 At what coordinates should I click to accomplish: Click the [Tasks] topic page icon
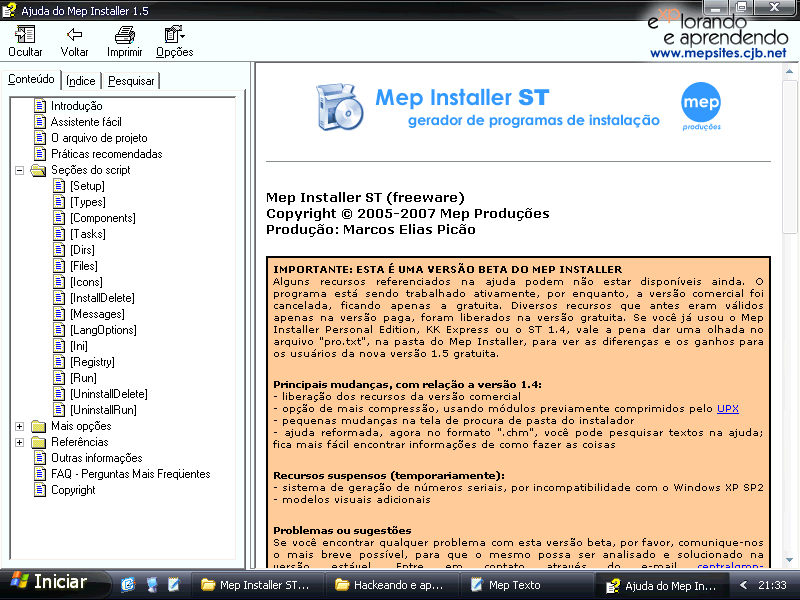60,234
